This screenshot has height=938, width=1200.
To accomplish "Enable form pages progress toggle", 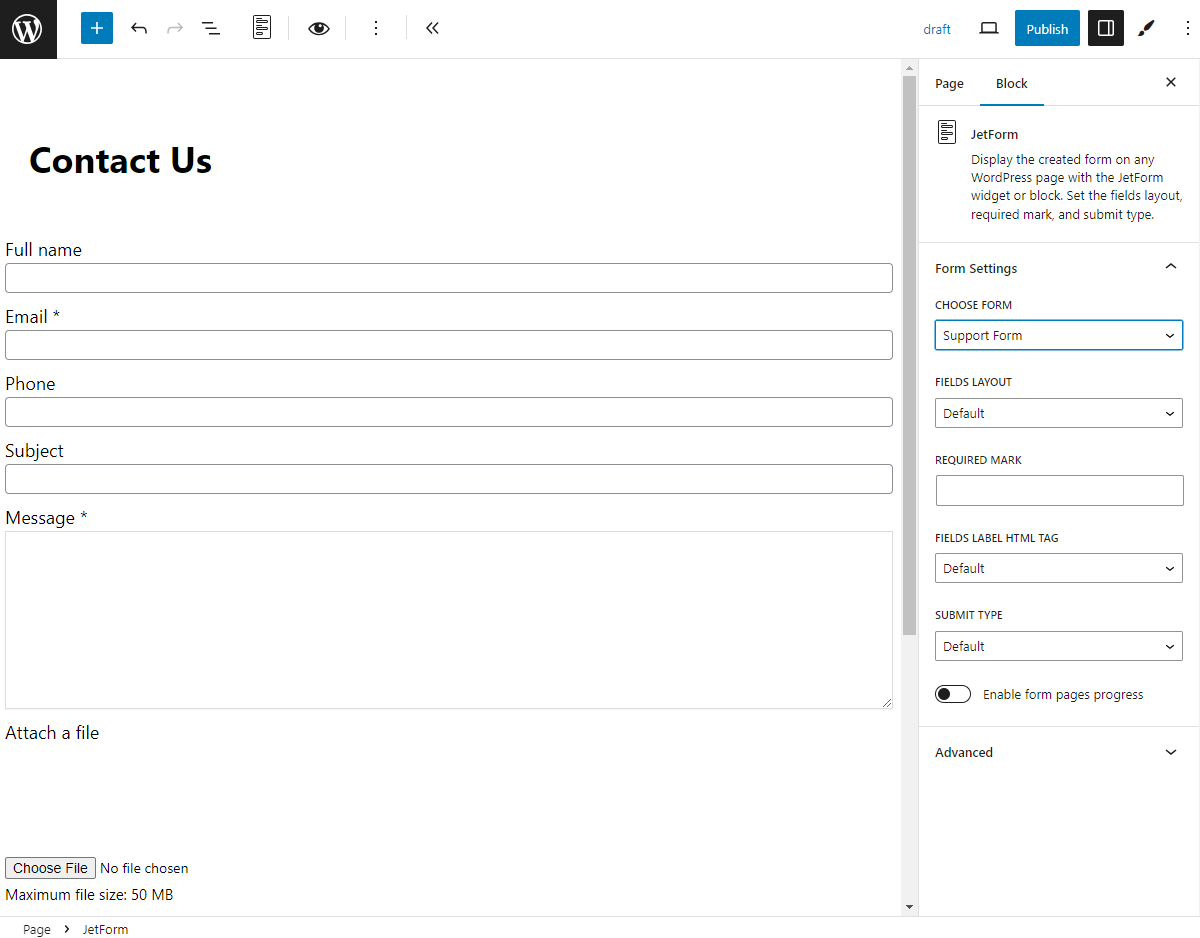I will tap(953, 694).
